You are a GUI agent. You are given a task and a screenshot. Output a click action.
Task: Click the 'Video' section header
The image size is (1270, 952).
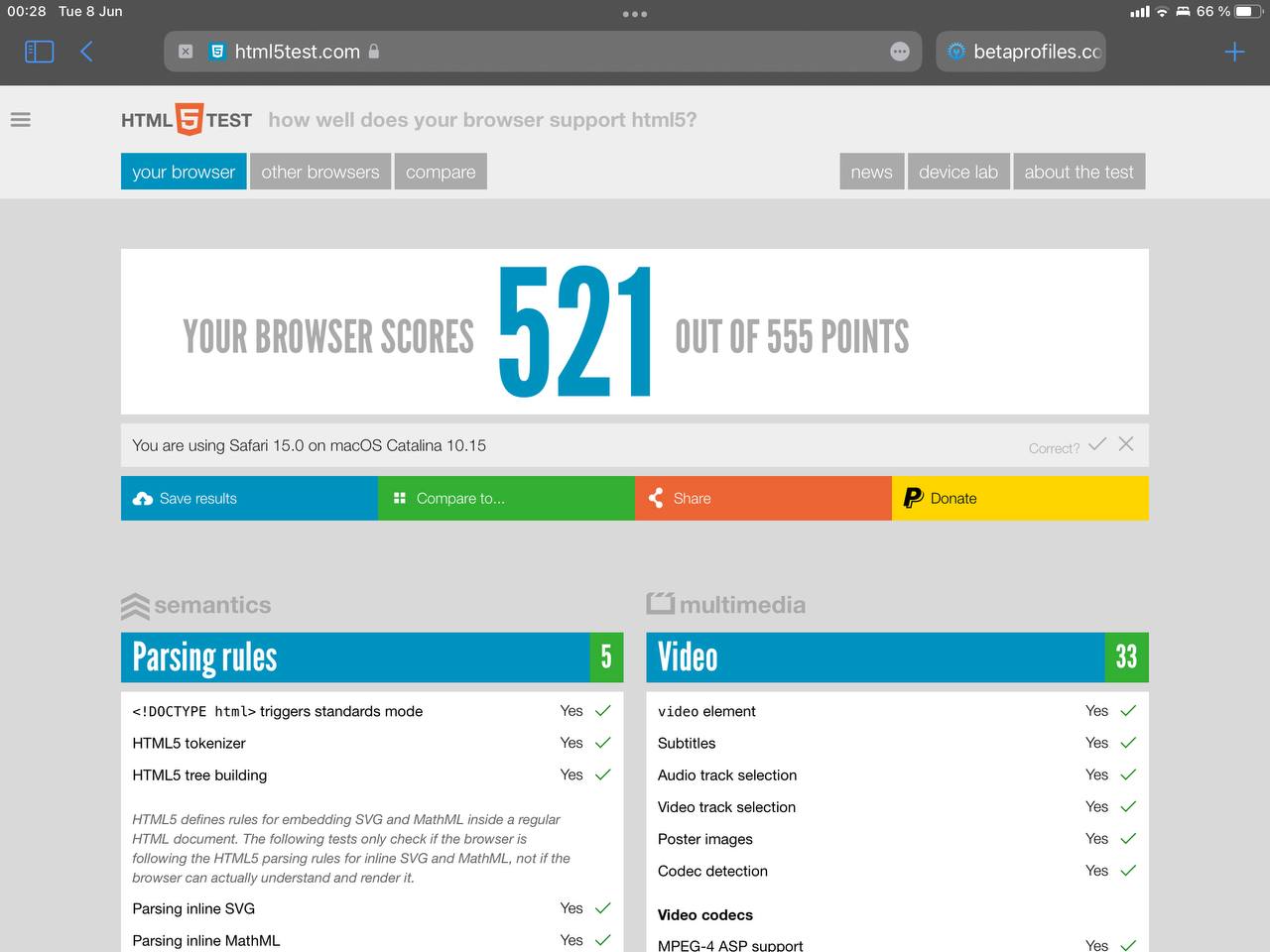(897, 657)
